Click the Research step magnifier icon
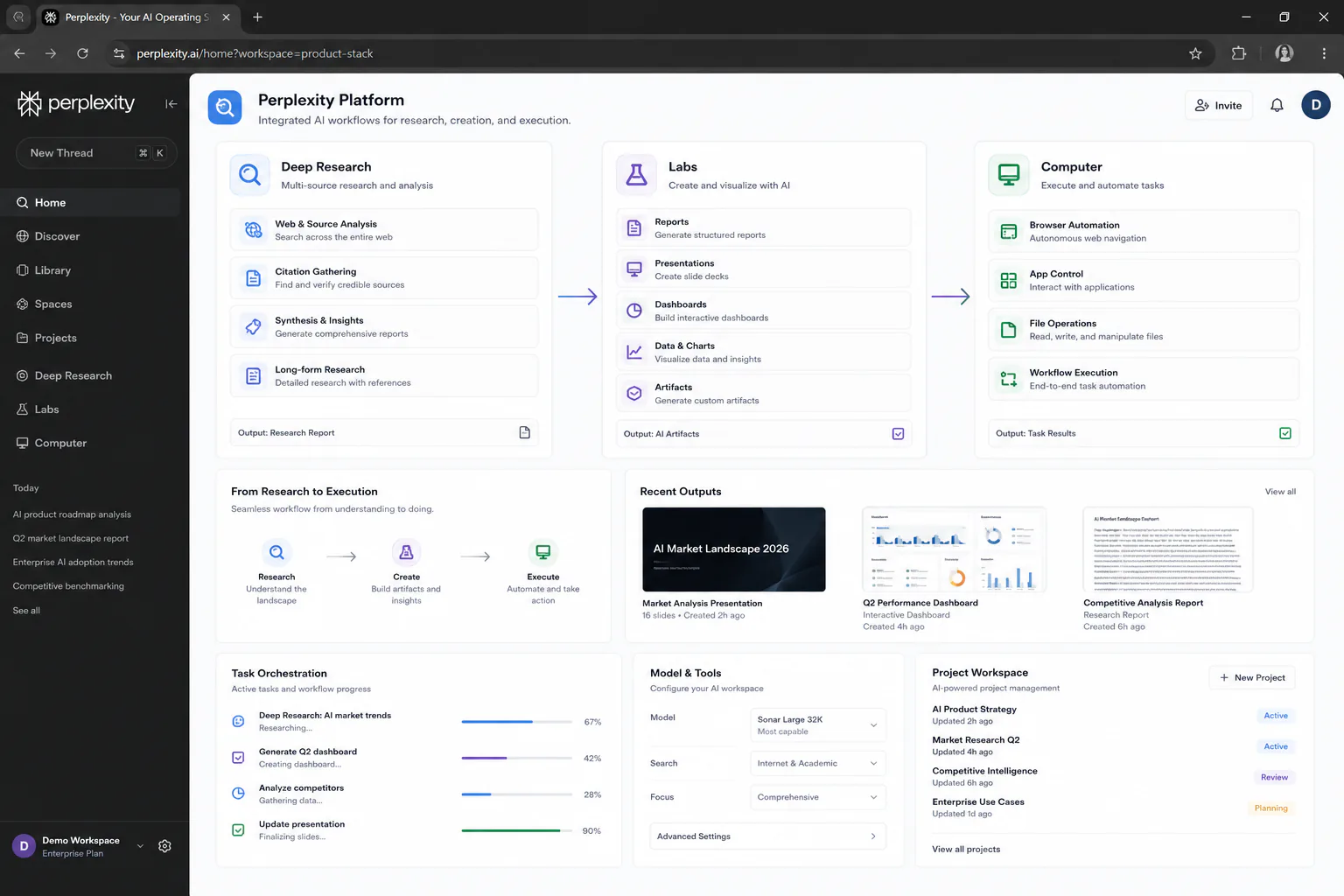This screenshot has height=896, width=1344. [276, 552]
